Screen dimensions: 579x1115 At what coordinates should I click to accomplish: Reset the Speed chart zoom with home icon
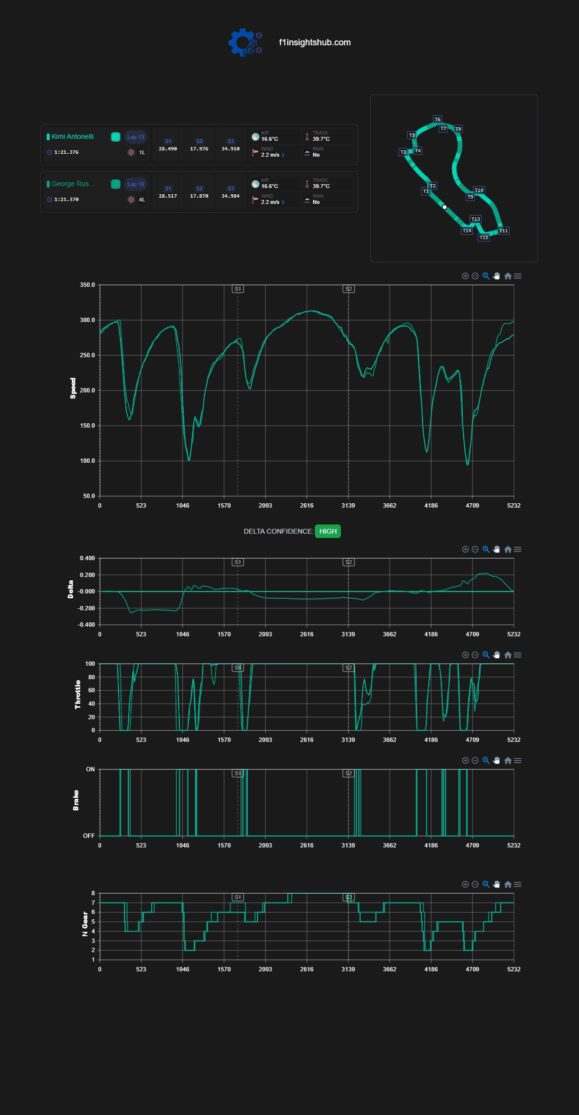[x=508, y=276]
